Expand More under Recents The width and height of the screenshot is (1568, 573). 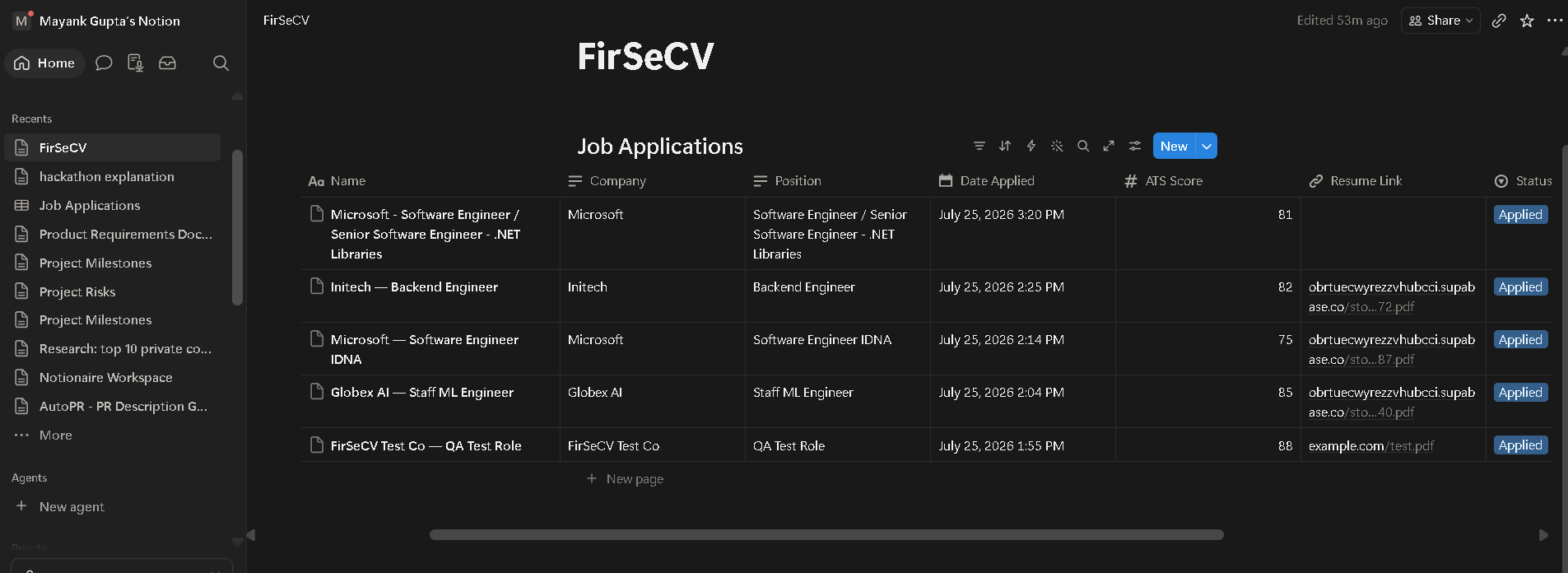(x=113, y=435)
